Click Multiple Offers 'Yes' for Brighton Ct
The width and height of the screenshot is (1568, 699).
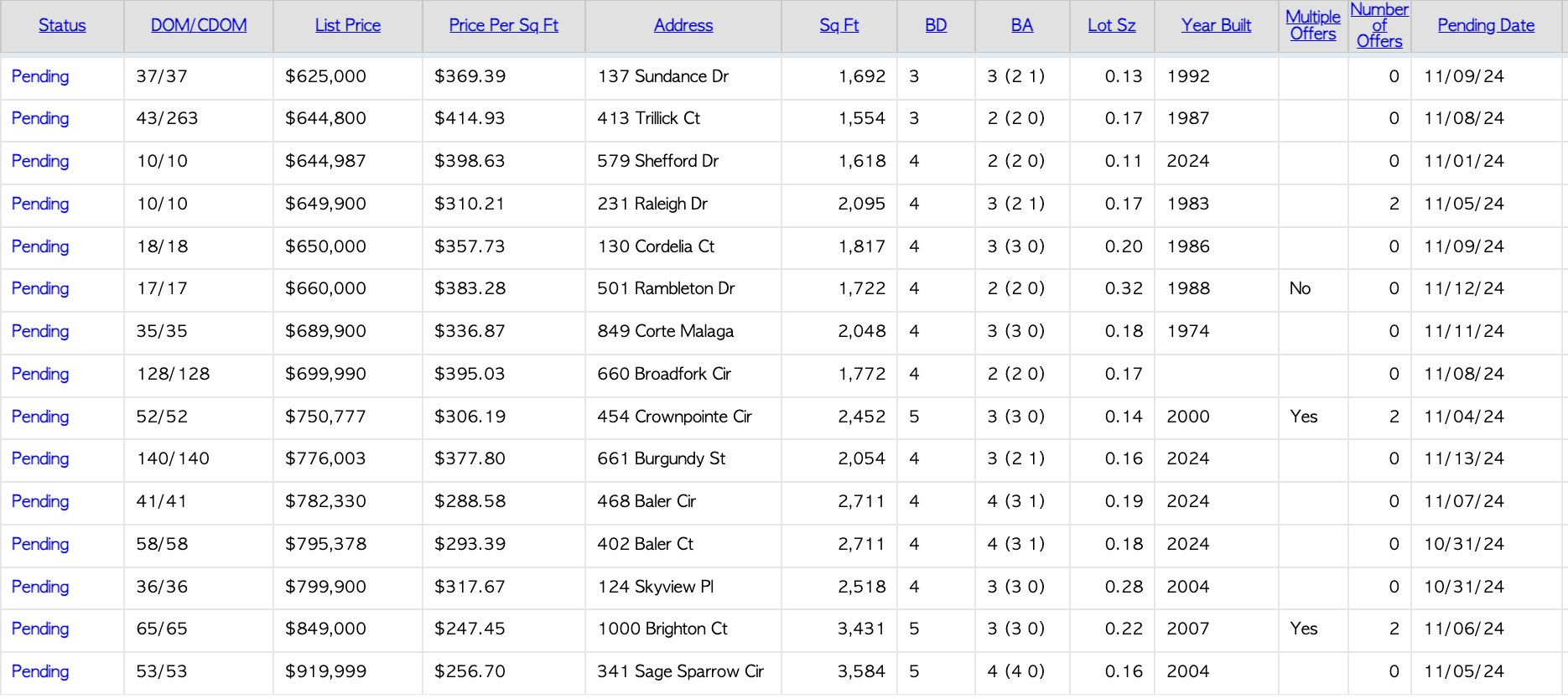pyautogui.click(x=1304, y=629)
